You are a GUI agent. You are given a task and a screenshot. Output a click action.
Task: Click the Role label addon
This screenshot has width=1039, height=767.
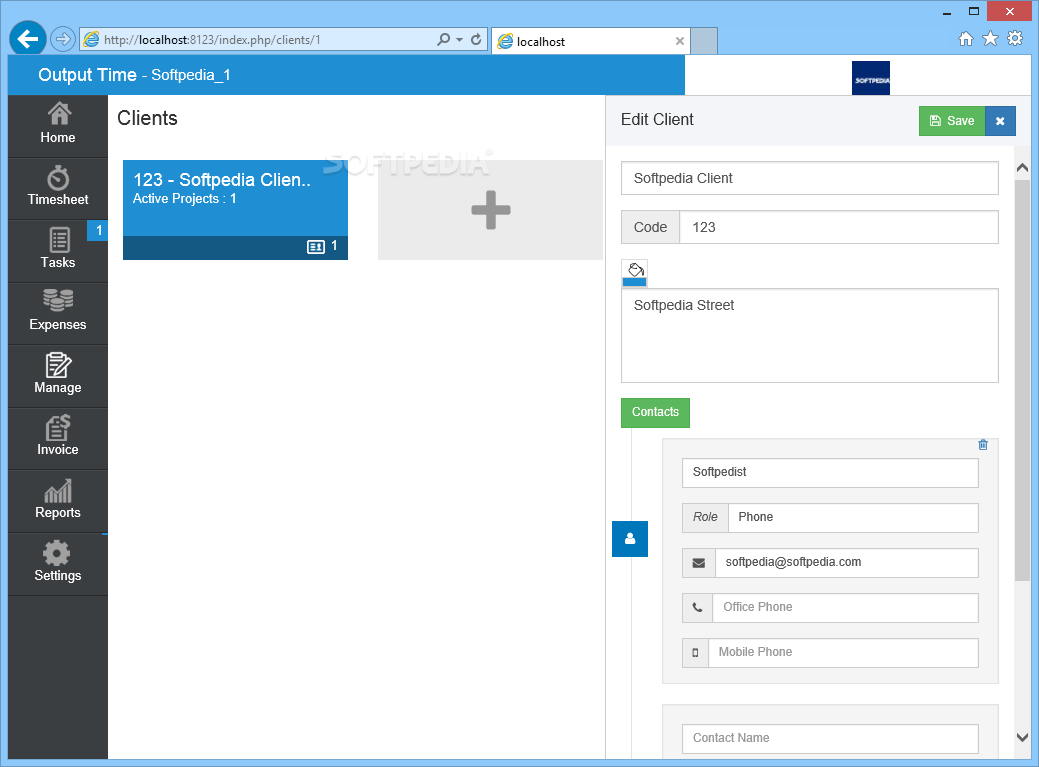coord(705,517)
